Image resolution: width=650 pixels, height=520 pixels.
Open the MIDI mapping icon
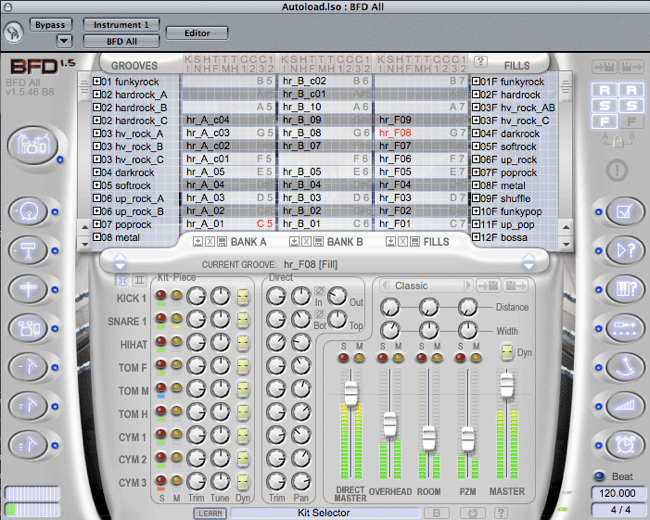[x=625, y=328]
